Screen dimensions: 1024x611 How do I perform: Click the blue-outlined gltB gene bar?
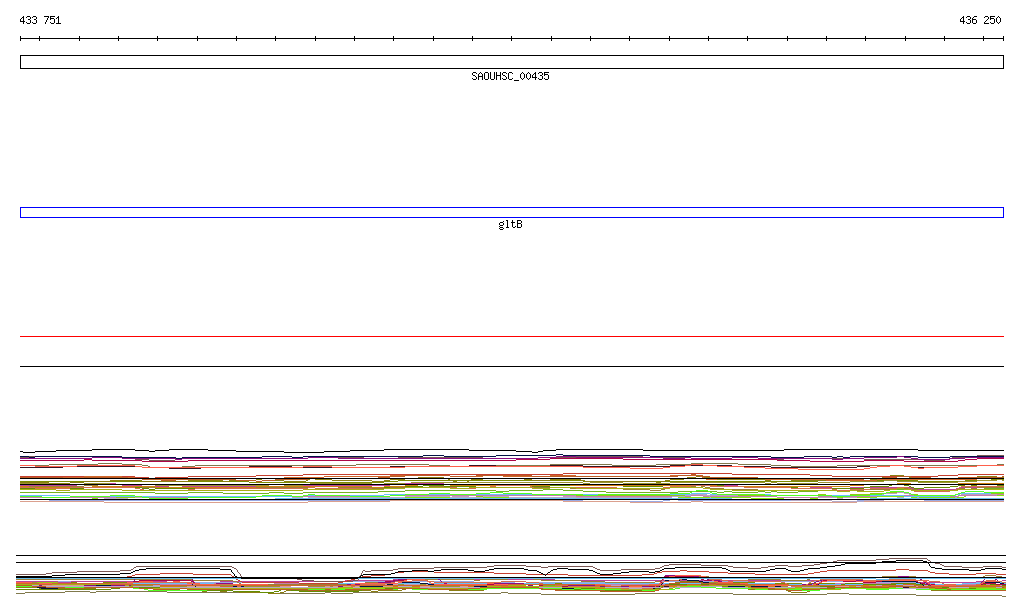[x=511, y=212]
